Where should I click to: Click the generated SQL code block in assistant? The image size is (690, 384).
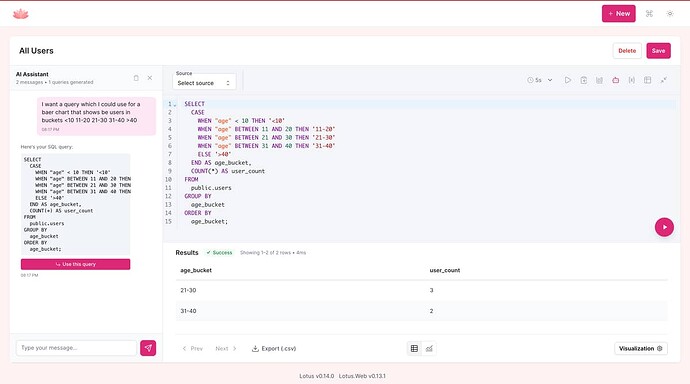point(76,204)
